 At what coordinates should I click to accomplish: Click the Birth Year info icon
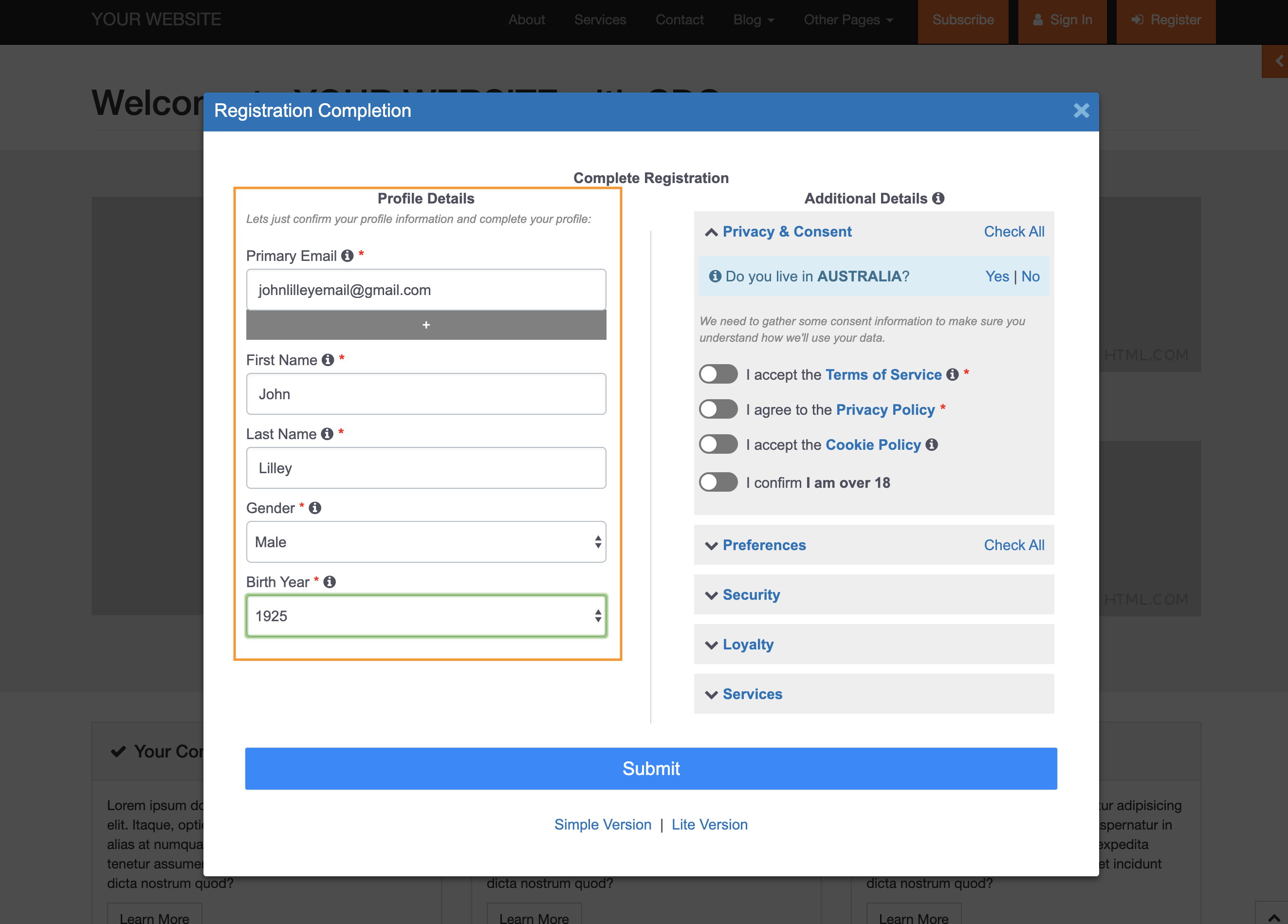(330, 582)
